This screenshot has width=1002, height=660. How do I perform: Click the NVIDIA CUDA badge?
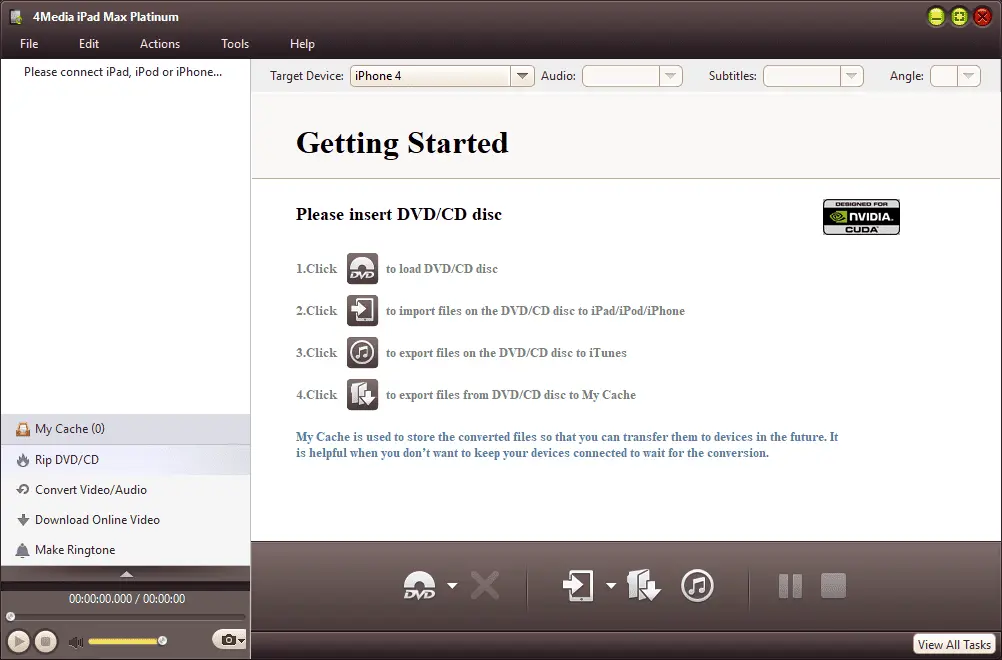(x=861, y=217)
